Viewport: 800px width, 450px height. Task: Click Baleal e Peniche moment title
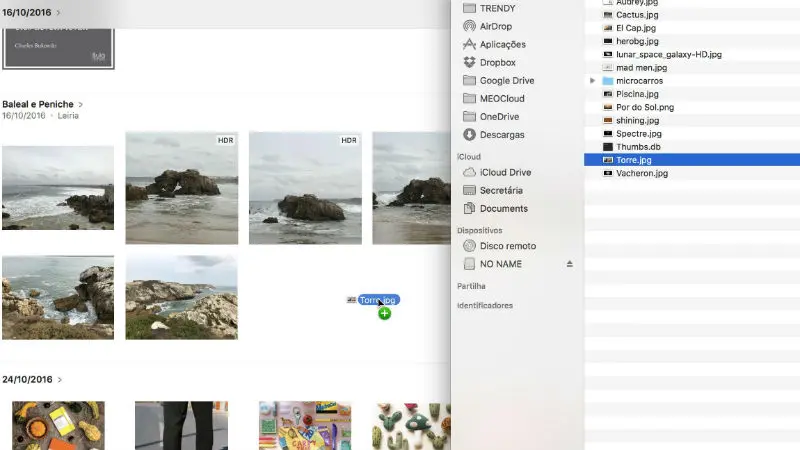[x=38, y=104]
